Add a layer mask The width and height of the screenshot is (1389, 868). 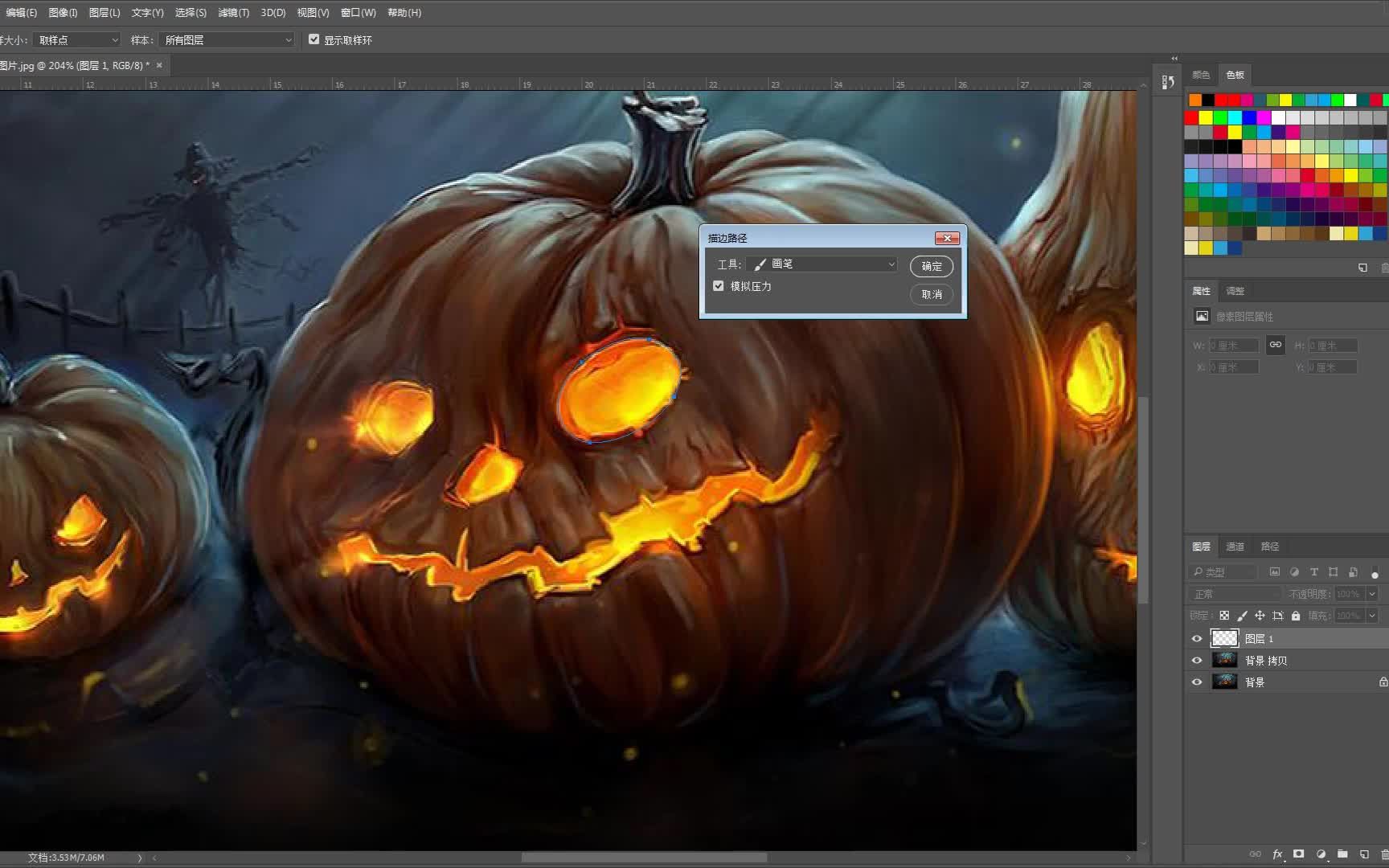(1299, 854)
